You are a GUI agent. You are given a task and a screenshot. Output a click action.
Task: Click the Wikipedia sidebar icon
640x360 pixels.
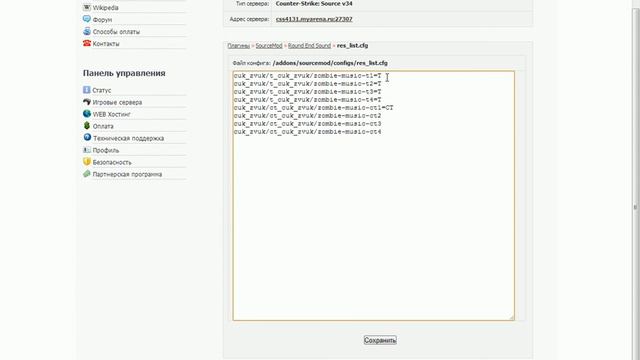87,7
